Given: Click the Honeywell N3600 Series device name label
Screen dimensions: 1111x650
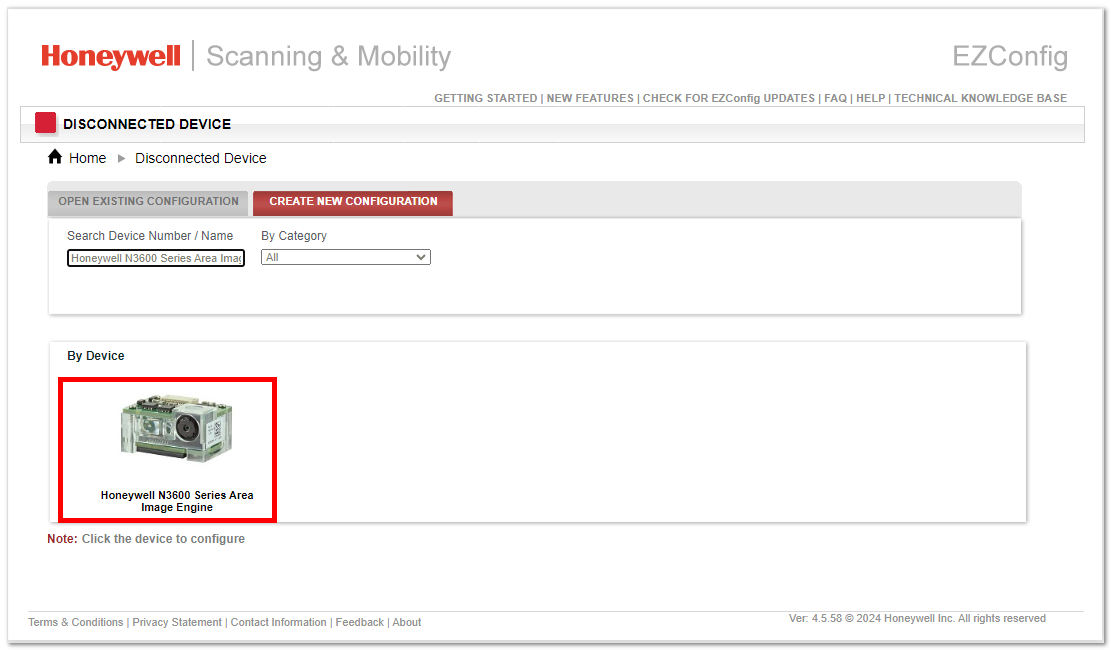Looking at the screenshot, I should [x=177, y=501].
